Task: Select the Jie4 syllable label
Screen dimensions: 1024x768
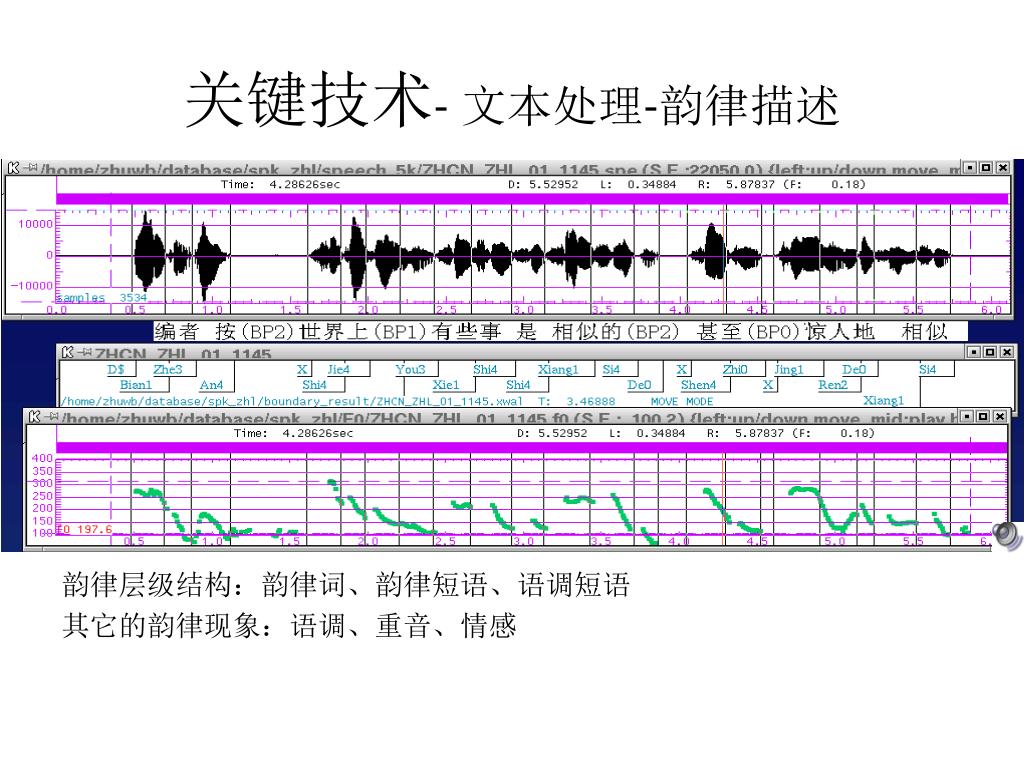Action: (x=338, y=369)
